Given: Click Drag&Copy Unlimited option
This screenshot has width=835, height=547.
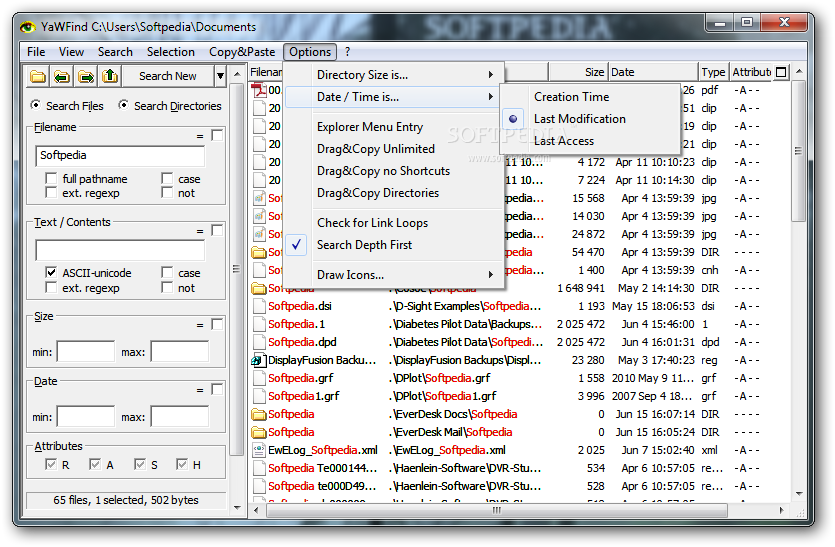Looking at the screenshot, I should coord(394,149).
